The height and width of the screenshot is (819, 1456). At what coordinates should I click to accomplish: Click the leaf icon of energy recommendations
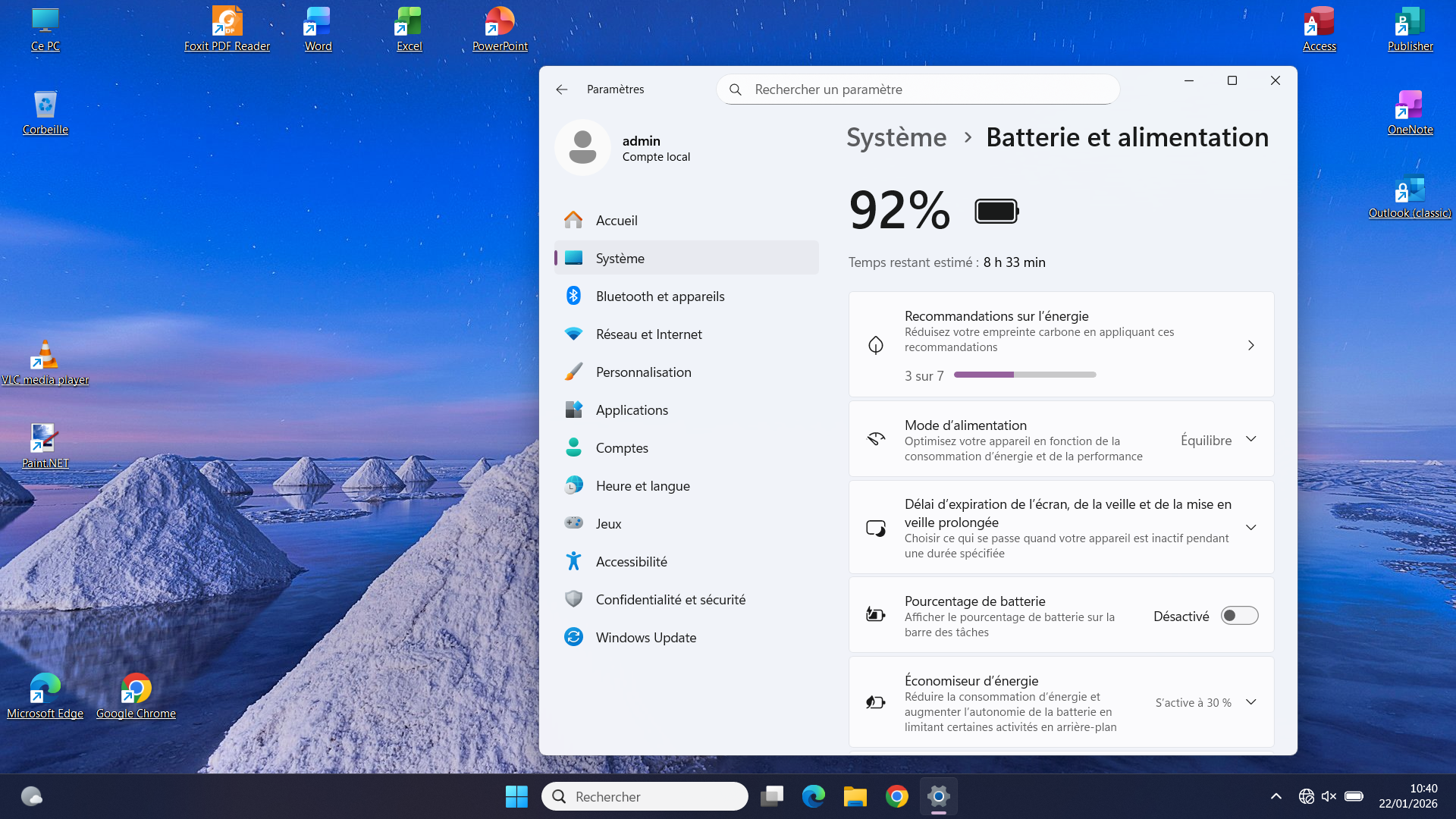876,345
